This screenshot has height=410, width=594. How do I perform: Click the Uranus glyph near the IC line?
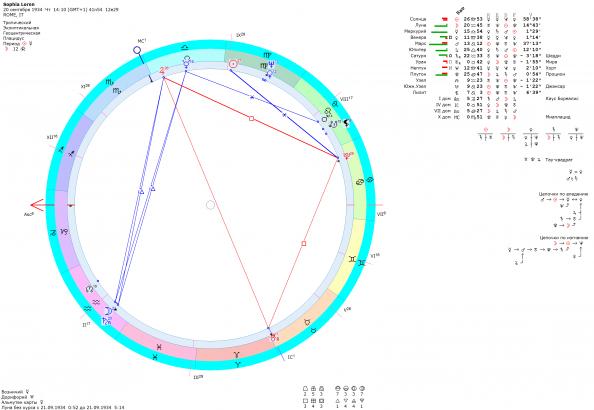tap(274, 338)
